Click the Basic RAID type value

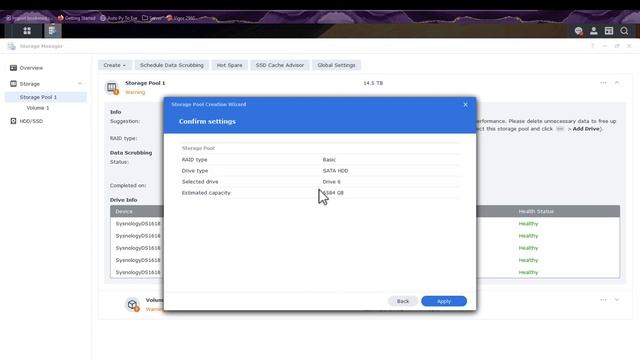coord(329,160)
